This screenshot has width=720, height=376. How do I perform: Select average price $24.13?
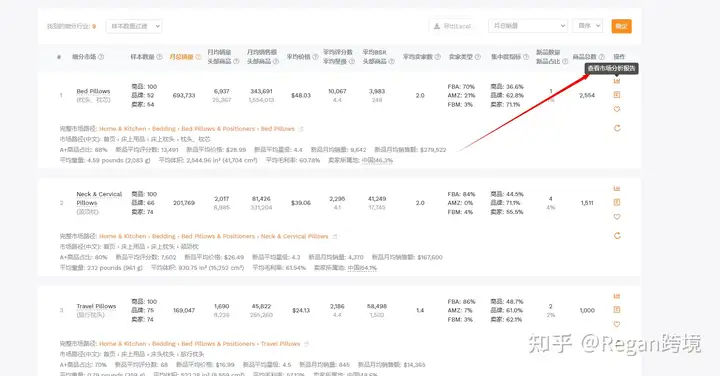pos(301,310)
